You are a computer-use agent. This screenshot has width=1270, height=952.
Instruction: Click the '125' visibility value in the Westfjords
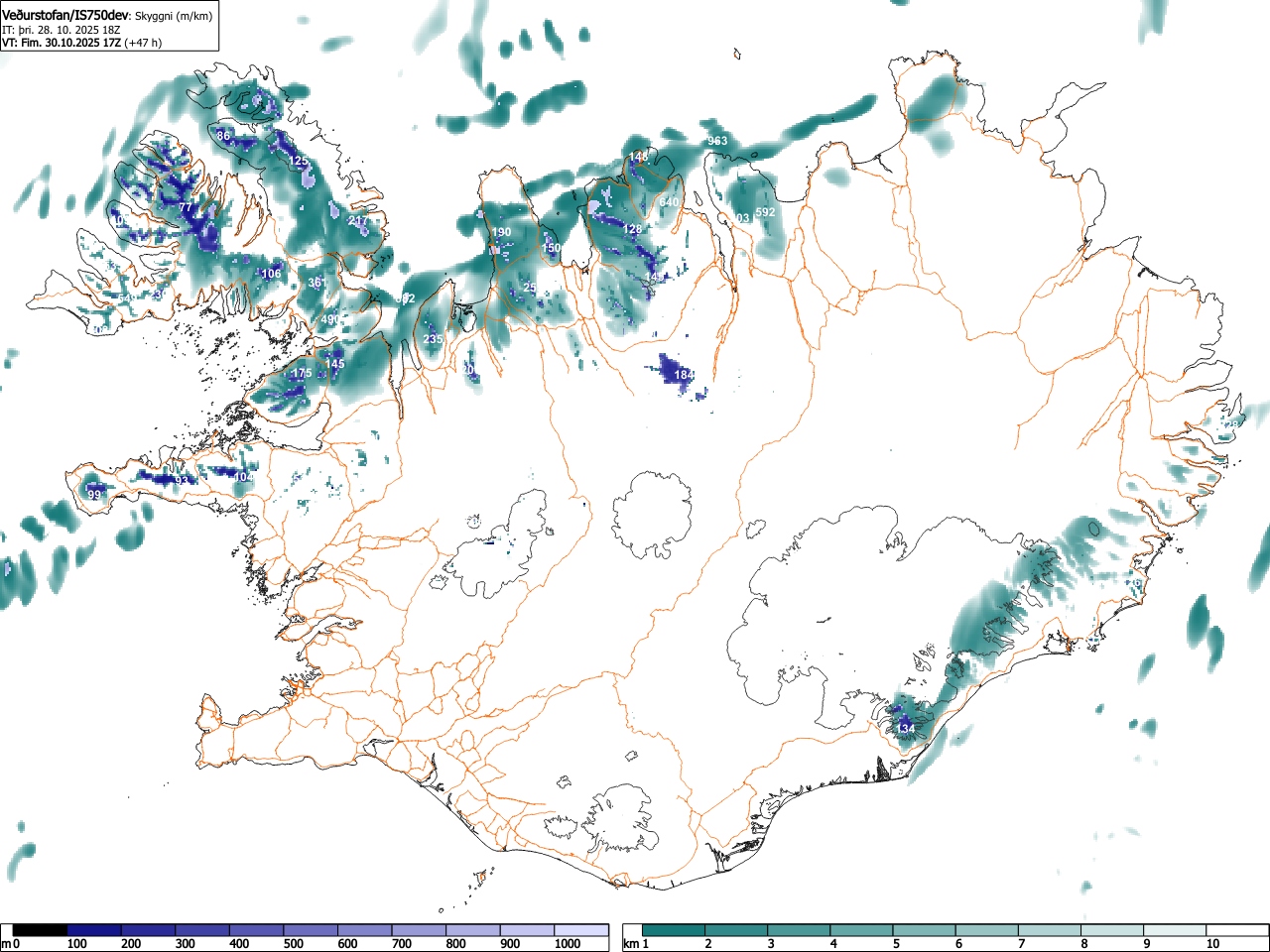[x=299, y=161]
